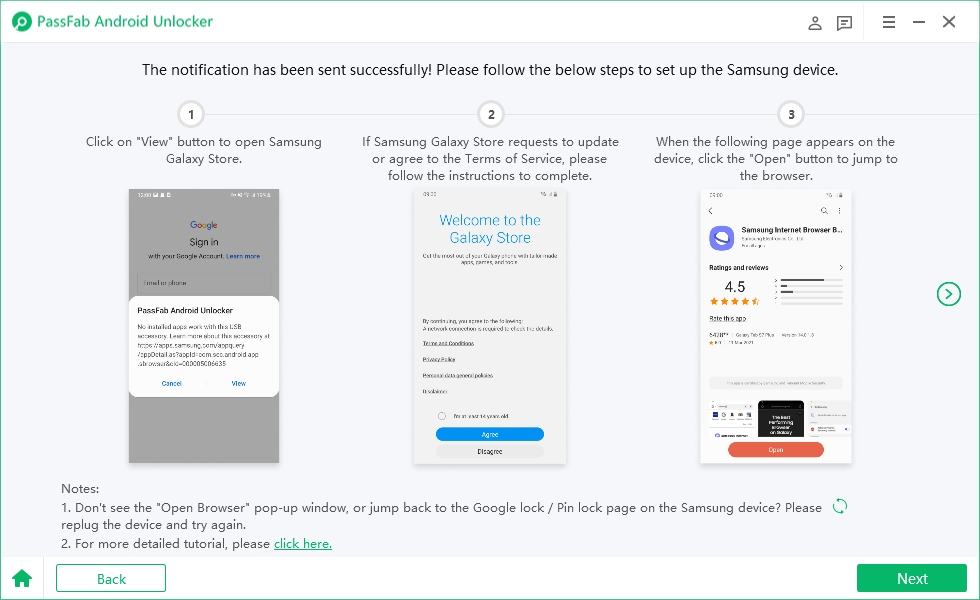Screen dimensions: 980x600
Task: Open the three-dot overflow menu in step 3
Action: 839,210
